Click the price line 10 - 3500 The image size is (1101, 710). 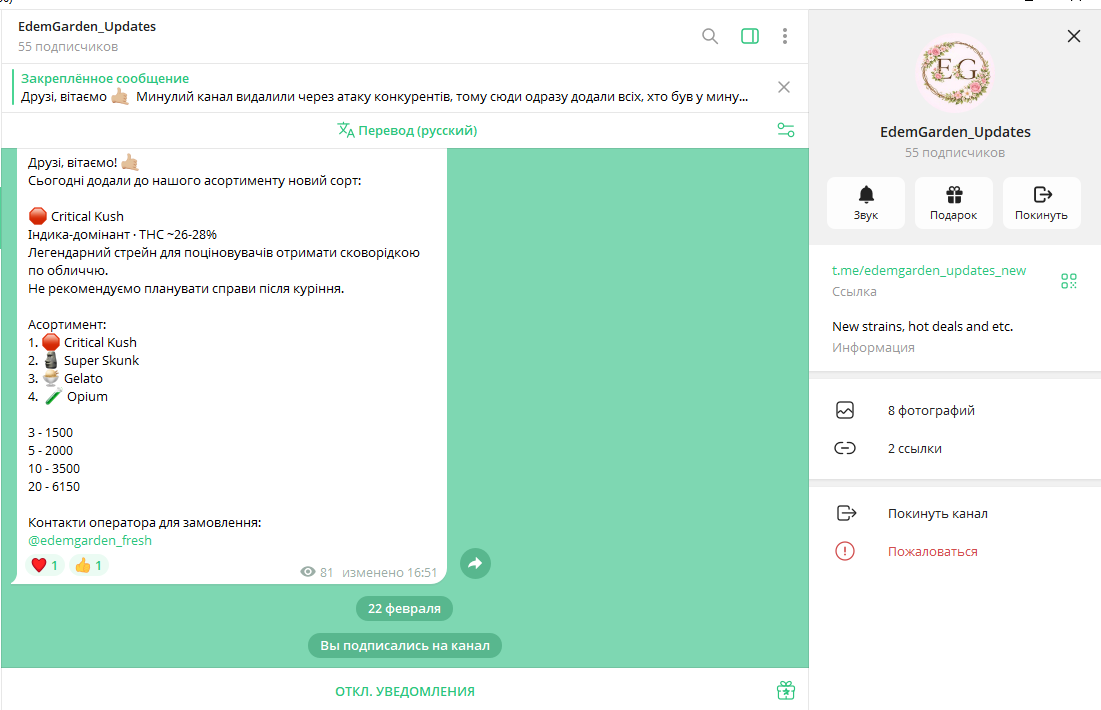tap(54, 468)
